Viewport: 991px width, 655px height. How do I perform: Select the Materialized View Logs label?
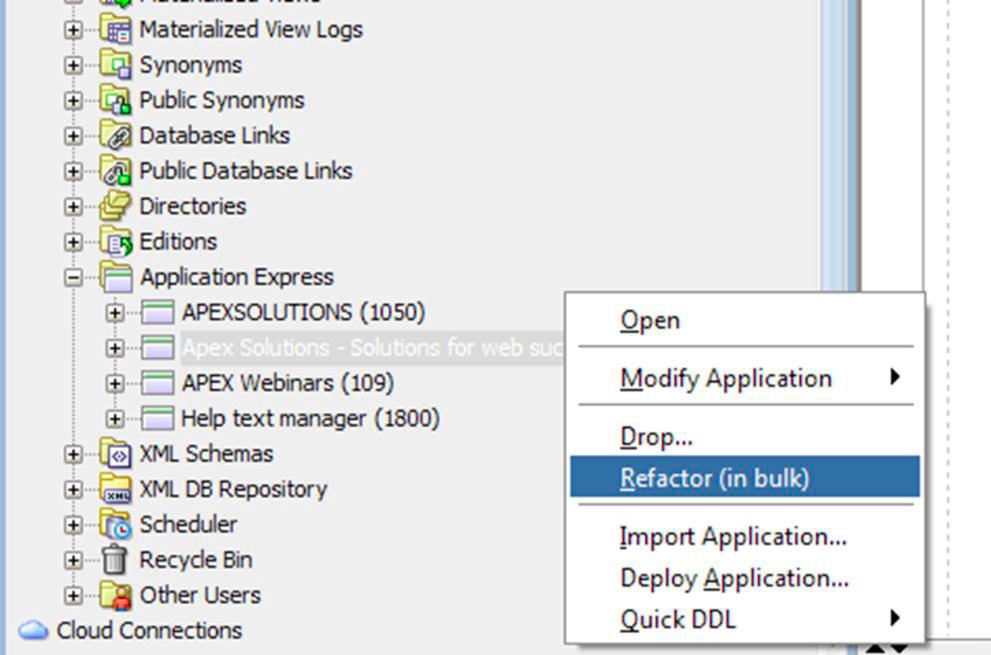pyautogui.click(x=251, y=30)
